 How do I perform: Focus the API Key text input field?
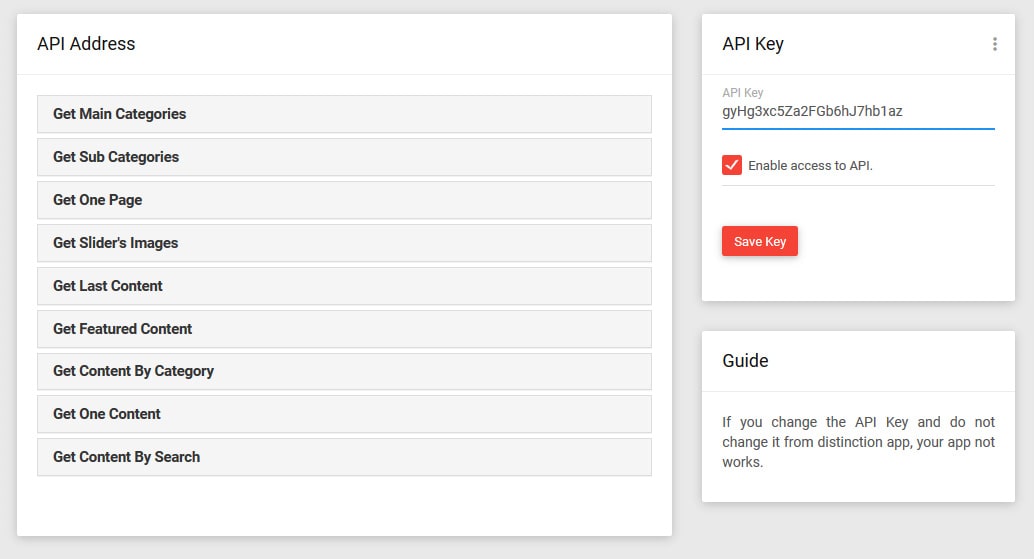click(858, 111)
